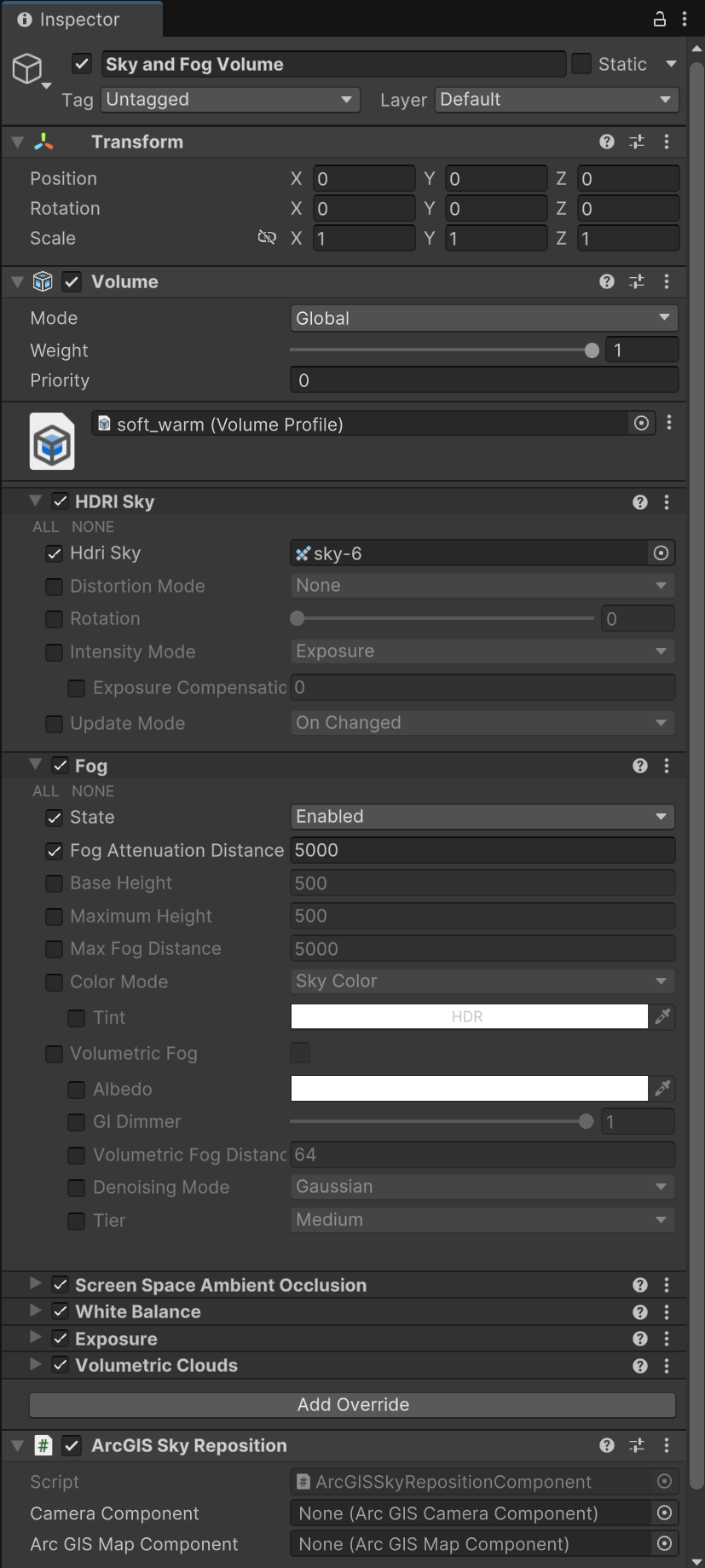Image resolution: width=705 pixels, height=1568 pixels.
Task: Enable the Volumetric Fog override checkbox
Action: tap(55, 1054)
